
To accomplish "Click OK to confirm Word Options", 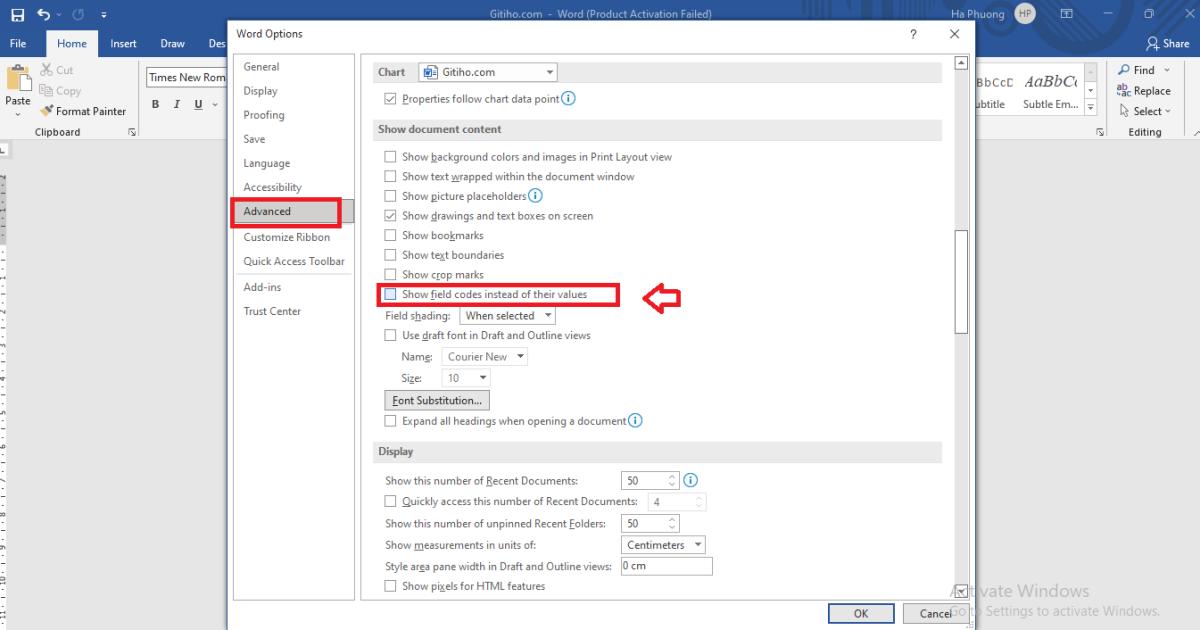I will click(861, 614).
